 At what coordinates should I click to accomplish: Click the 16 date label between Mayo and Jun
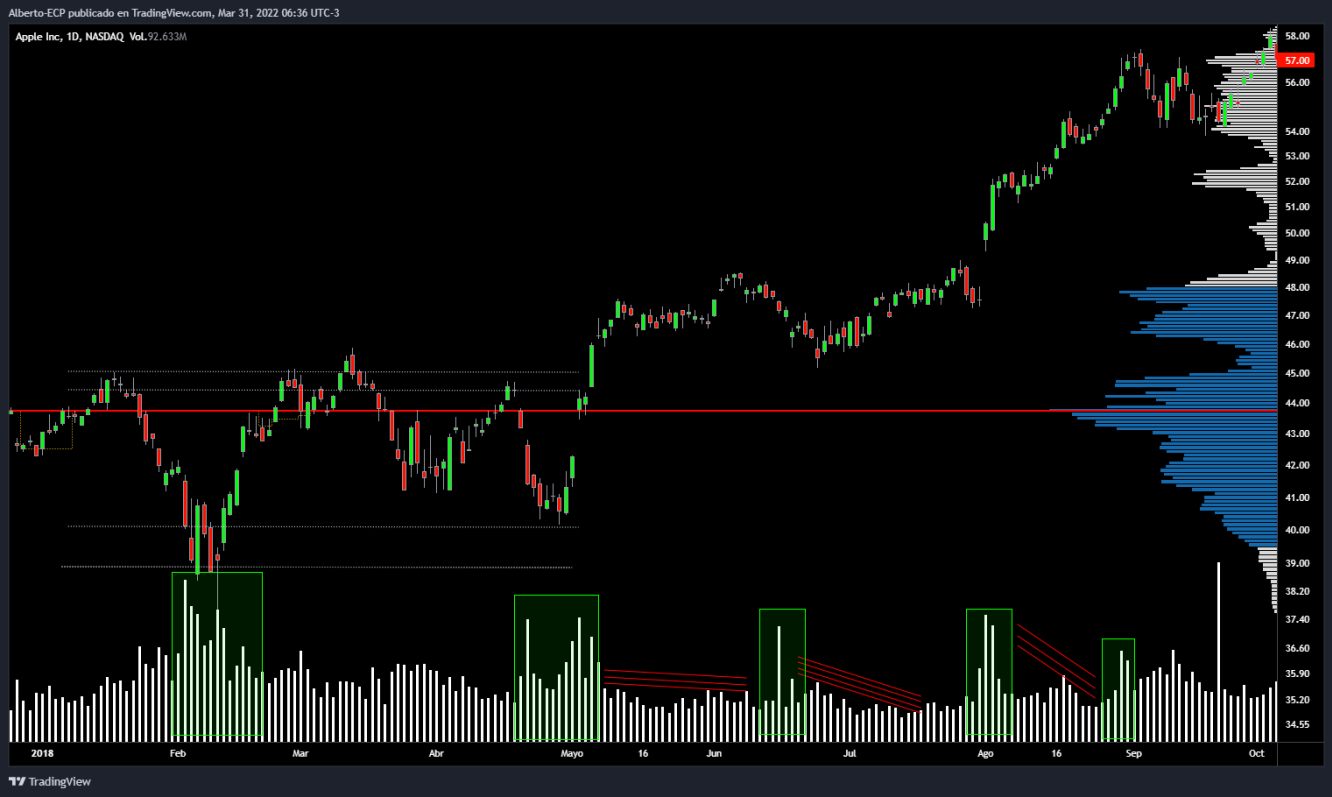point(642,753)
